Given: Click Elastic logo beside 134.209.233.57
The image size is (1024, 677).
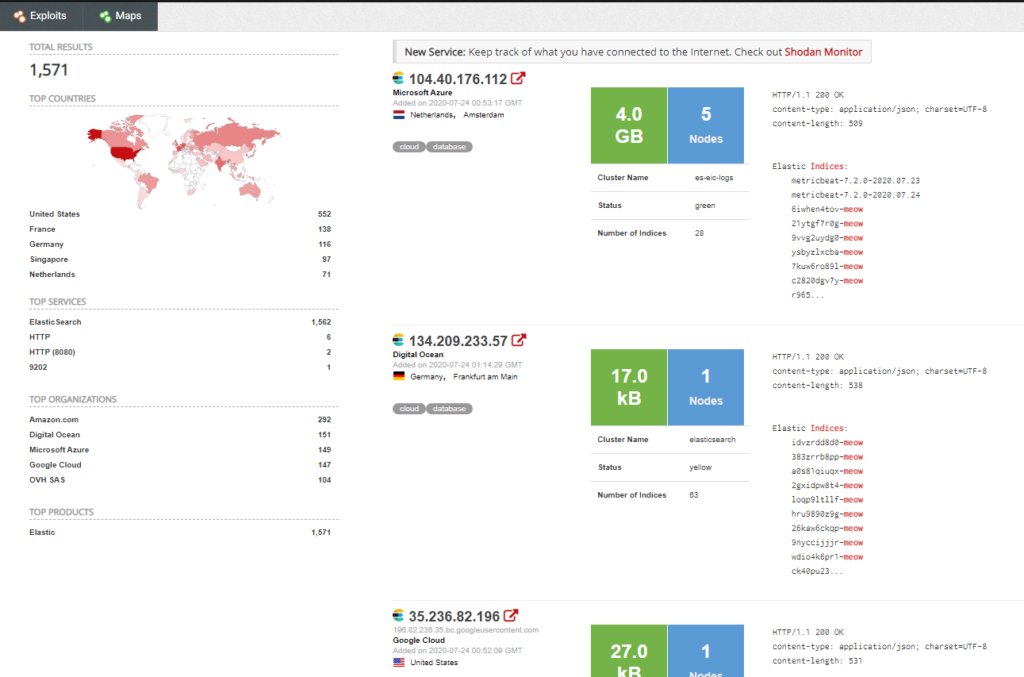Looking at the screenshot, I should 398,341.
